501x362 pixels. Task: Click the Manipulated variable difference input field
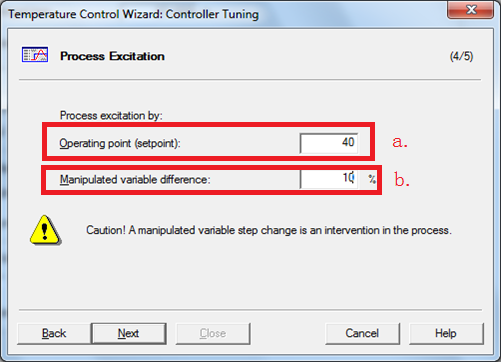click(x=329, y=179)
